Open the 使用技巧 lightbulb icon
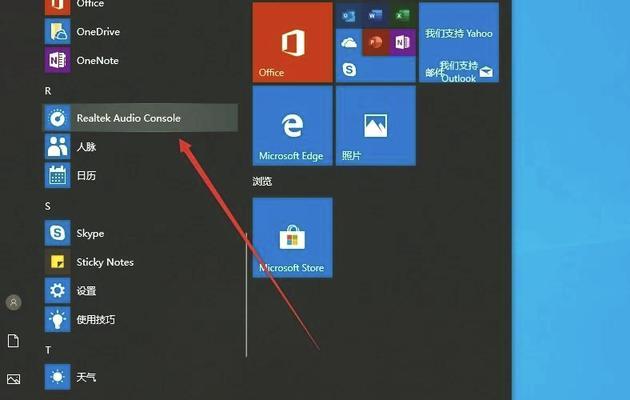This screenshot has height=400, width=630. [57, 319]
